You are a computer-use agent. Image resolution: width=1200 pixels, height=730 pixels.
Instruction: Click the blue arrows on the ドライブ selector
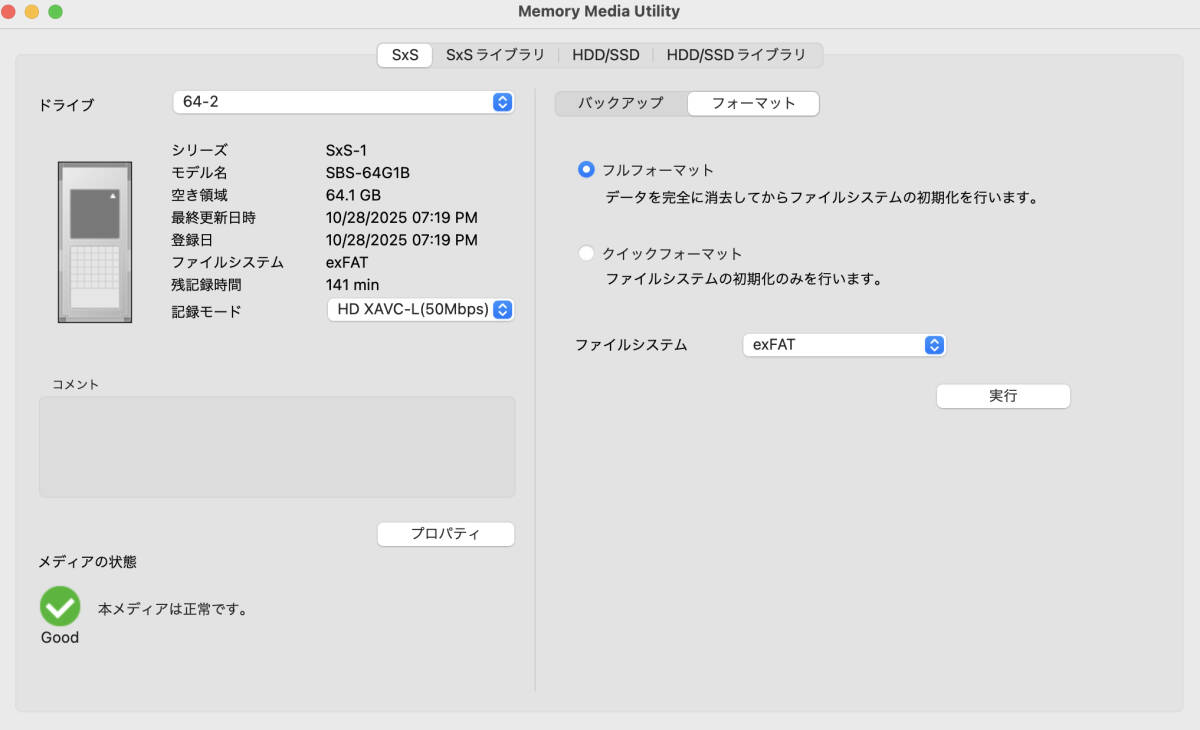pos(503,102)
